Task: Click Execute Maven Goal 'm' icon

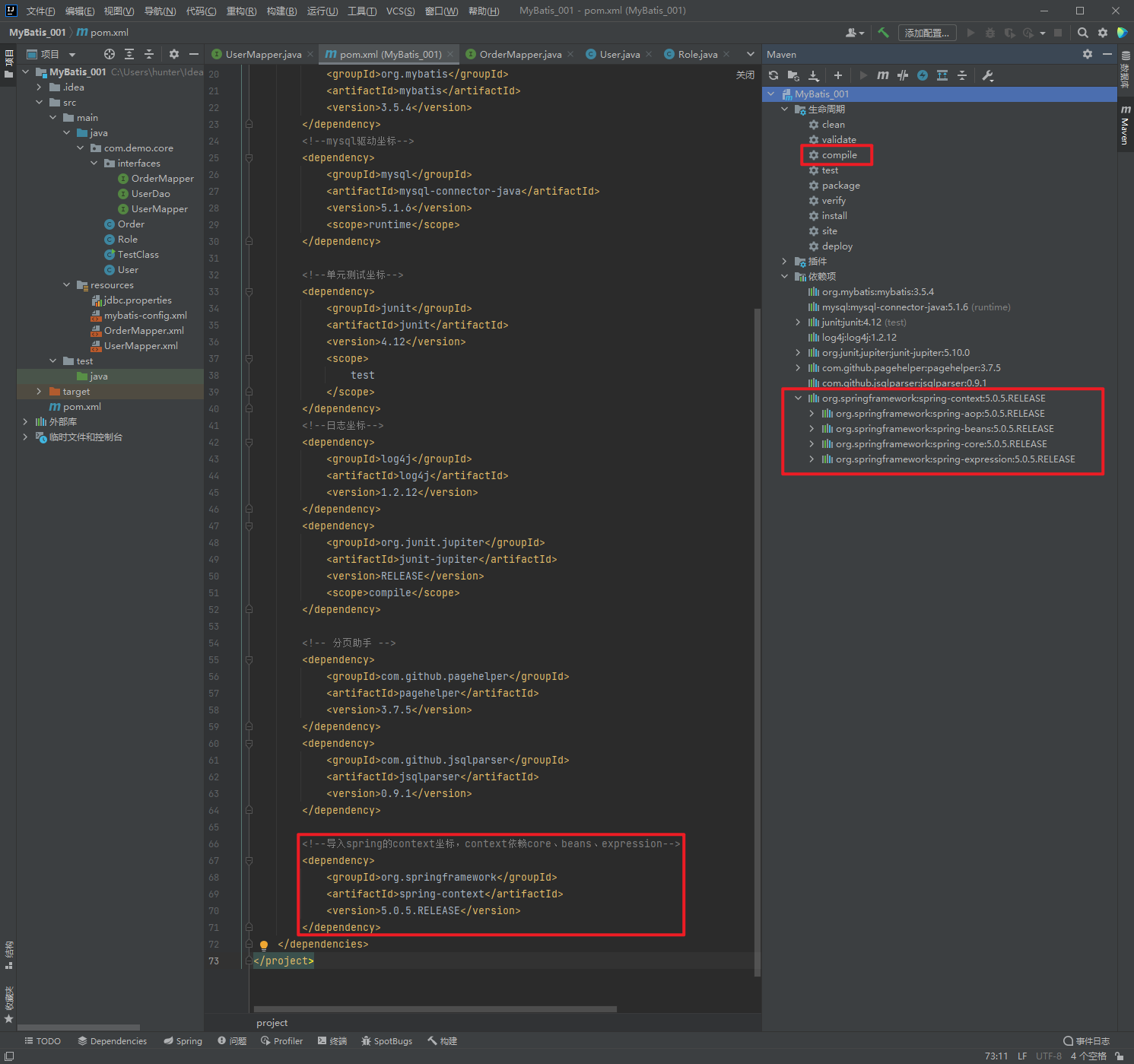Action: pos(882,75)
